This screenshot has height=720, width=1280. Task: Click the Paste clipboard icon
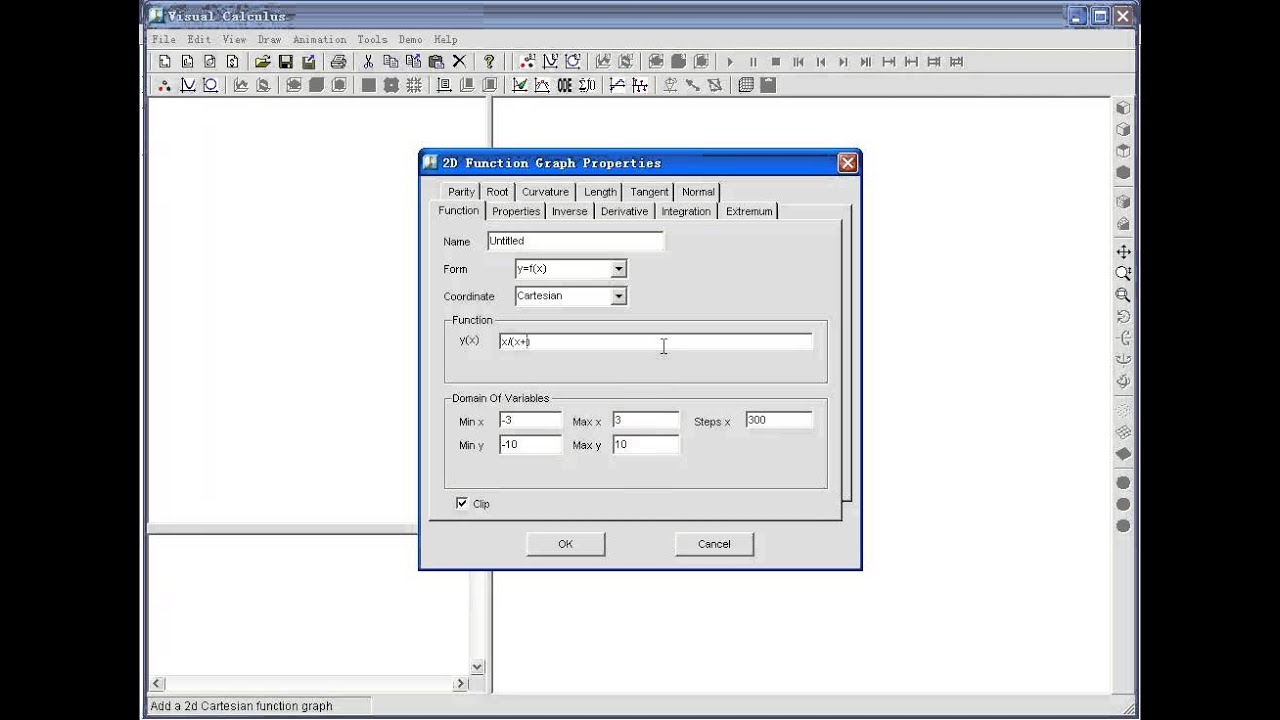coord(435,61)
